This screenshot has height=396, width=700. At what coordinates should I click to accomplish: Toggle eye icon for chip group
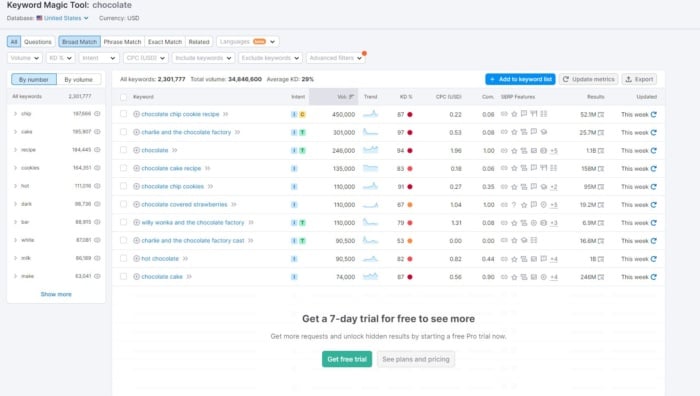coord(97,113)
